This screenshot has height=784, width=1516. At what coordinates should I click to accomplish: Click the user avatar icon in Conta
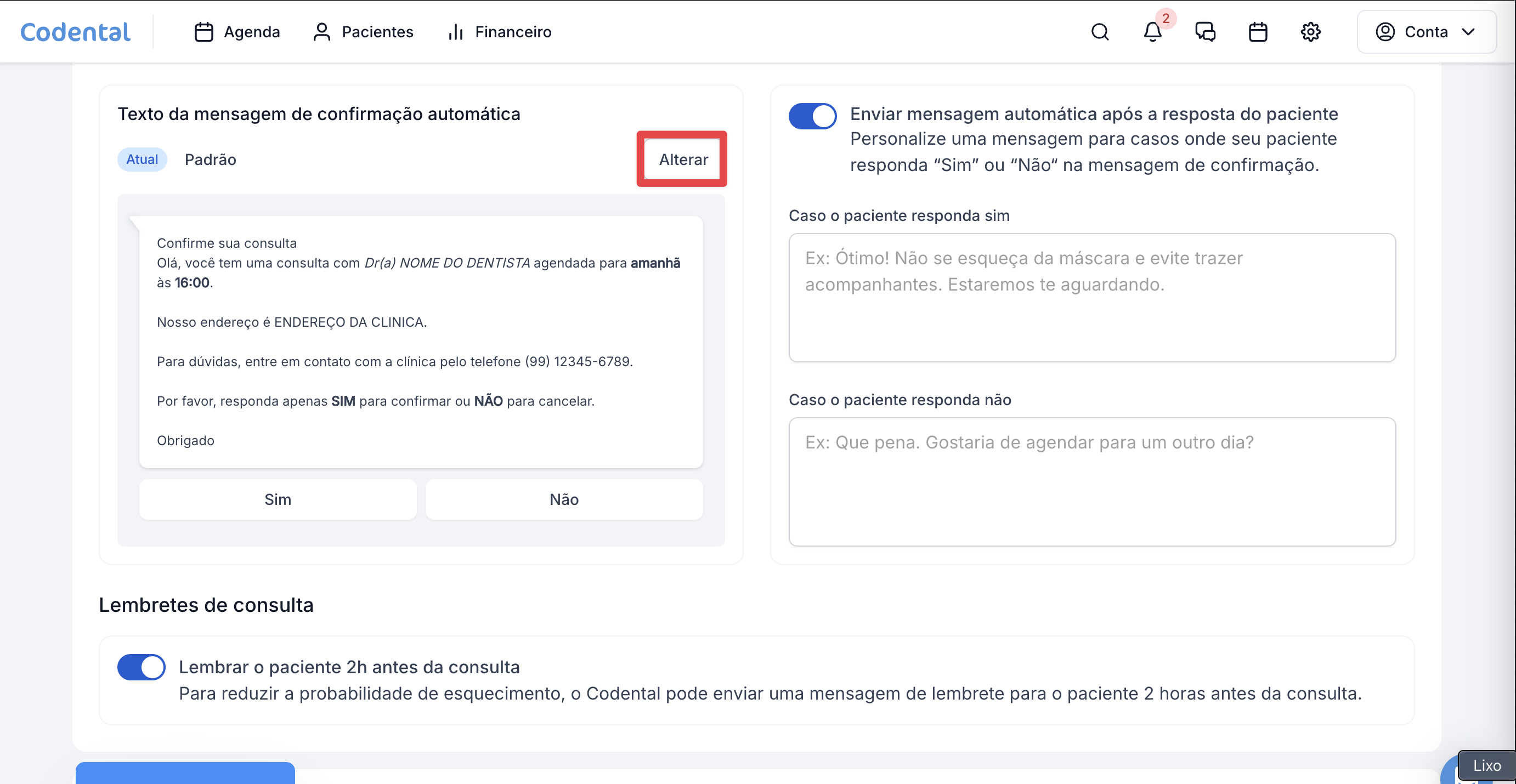(x=1385, y=32)
